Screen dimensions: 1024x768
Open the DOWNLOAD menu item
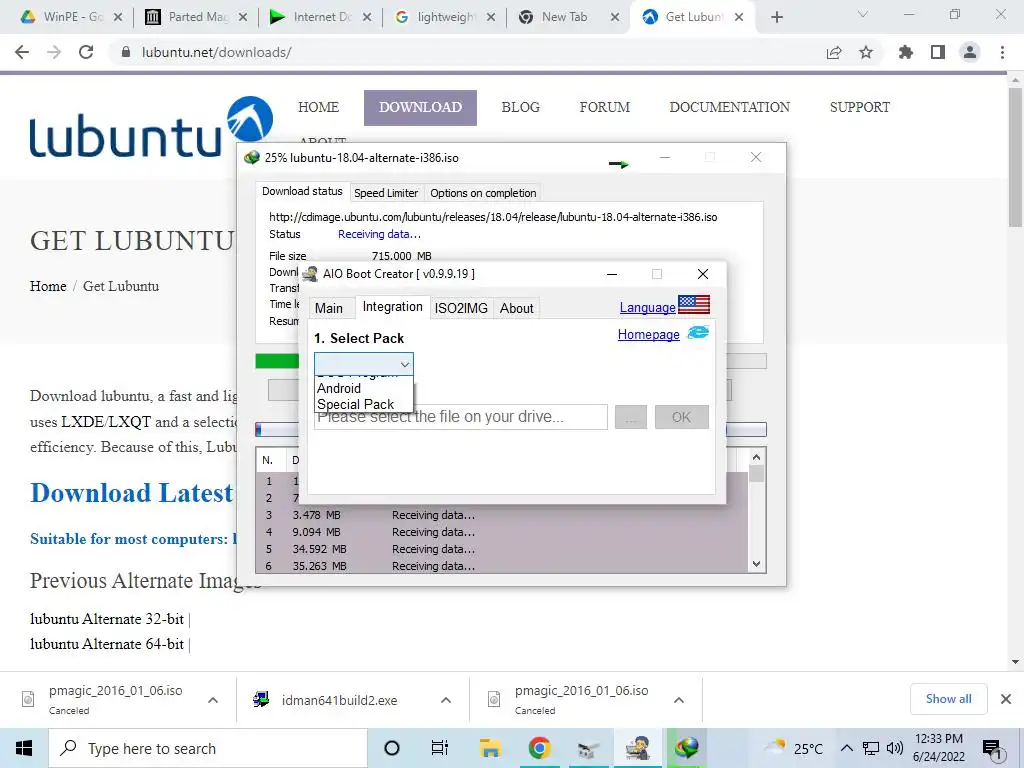click(420, 107)
